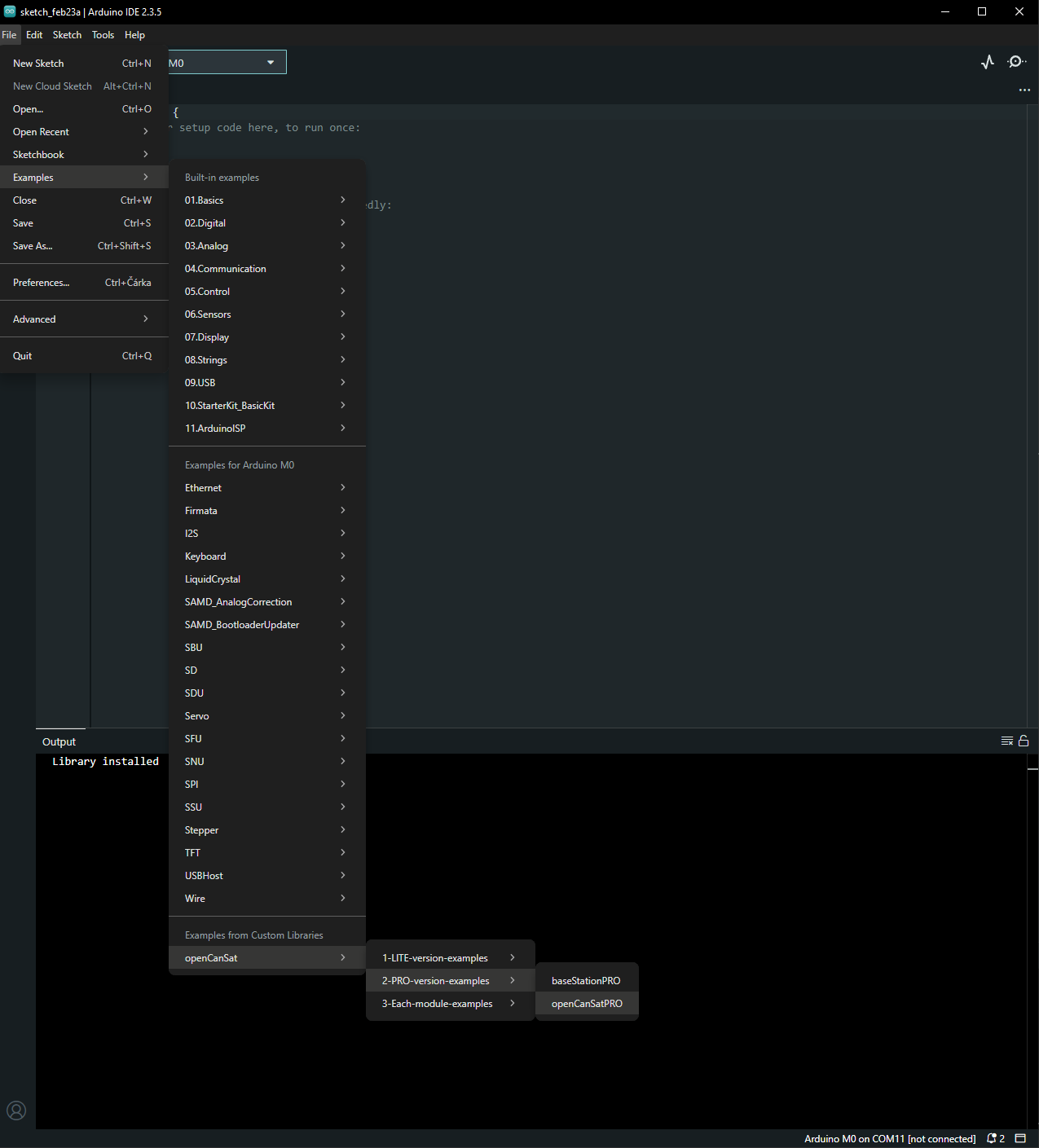Open Preferences... from File menu
1039x1148 pixels.
point(84,283)
